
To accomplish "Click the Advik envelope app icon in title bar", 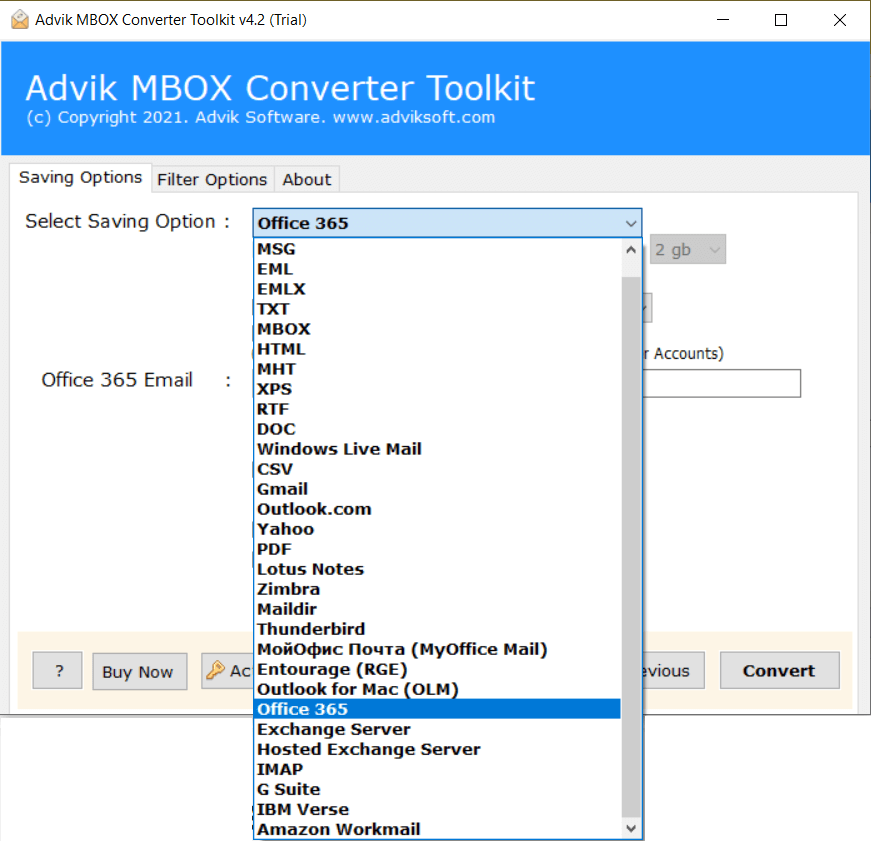I will click(19, 19).
